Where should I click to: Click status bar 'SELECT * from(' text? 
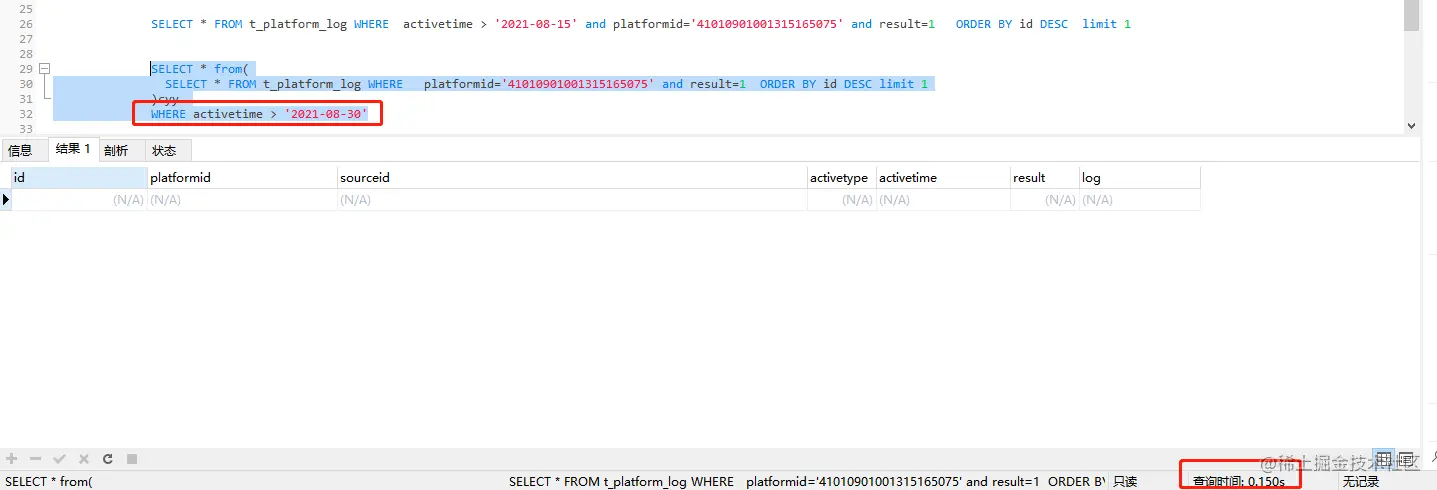click(x=49, y=482)
